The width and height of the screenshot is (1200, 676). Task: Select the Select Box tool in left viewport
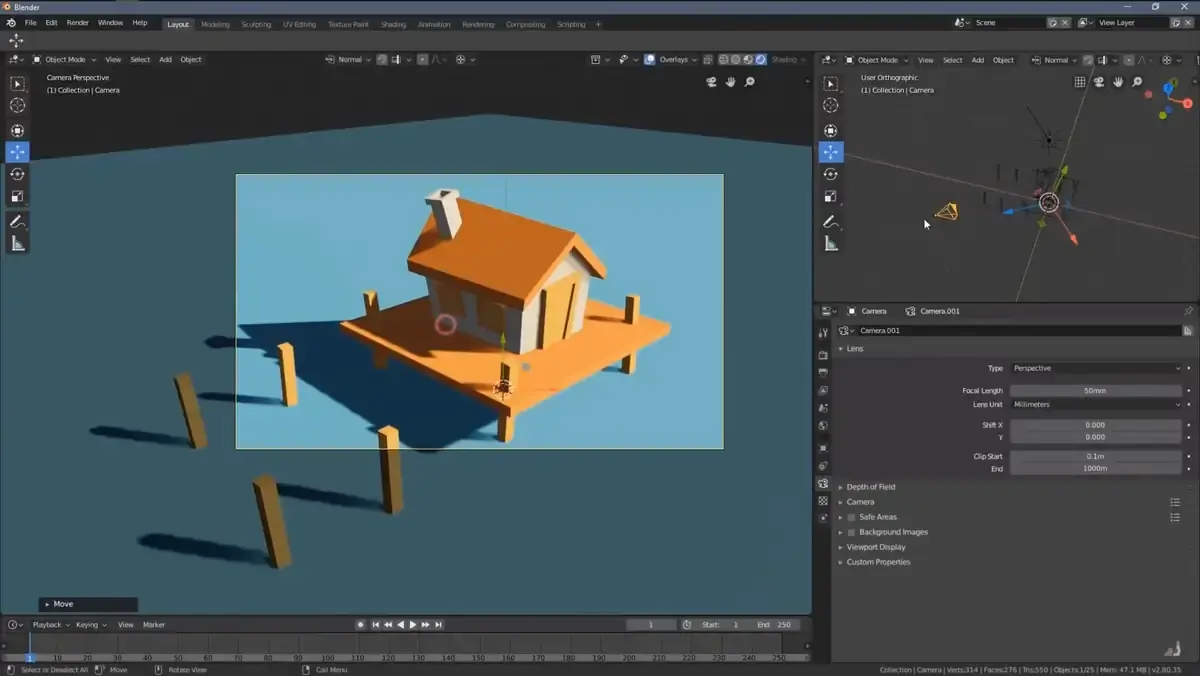tap(17, 84)
